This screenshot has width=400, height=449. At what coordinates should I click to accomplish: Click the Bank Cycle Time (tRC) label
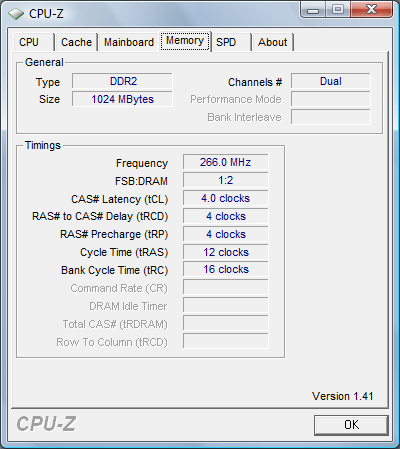tap(114, 270)
